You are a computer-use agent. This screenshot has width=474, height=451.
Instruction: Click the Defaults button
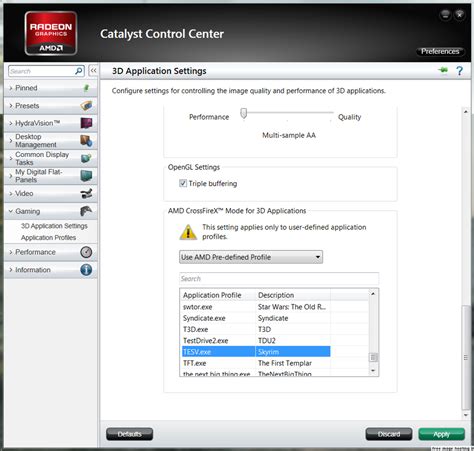[129, 434]
